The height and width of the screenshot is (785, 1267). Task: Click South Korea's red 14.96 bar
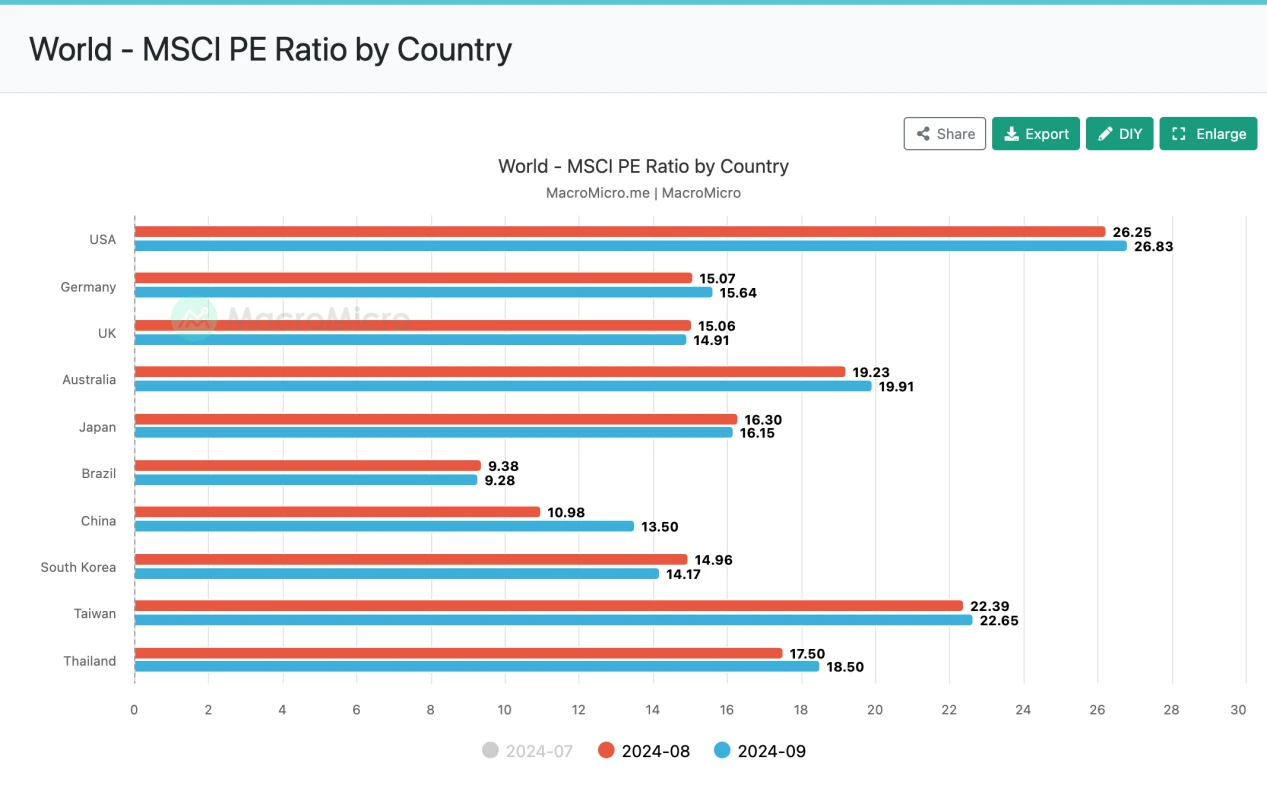[x=411, y=559]
